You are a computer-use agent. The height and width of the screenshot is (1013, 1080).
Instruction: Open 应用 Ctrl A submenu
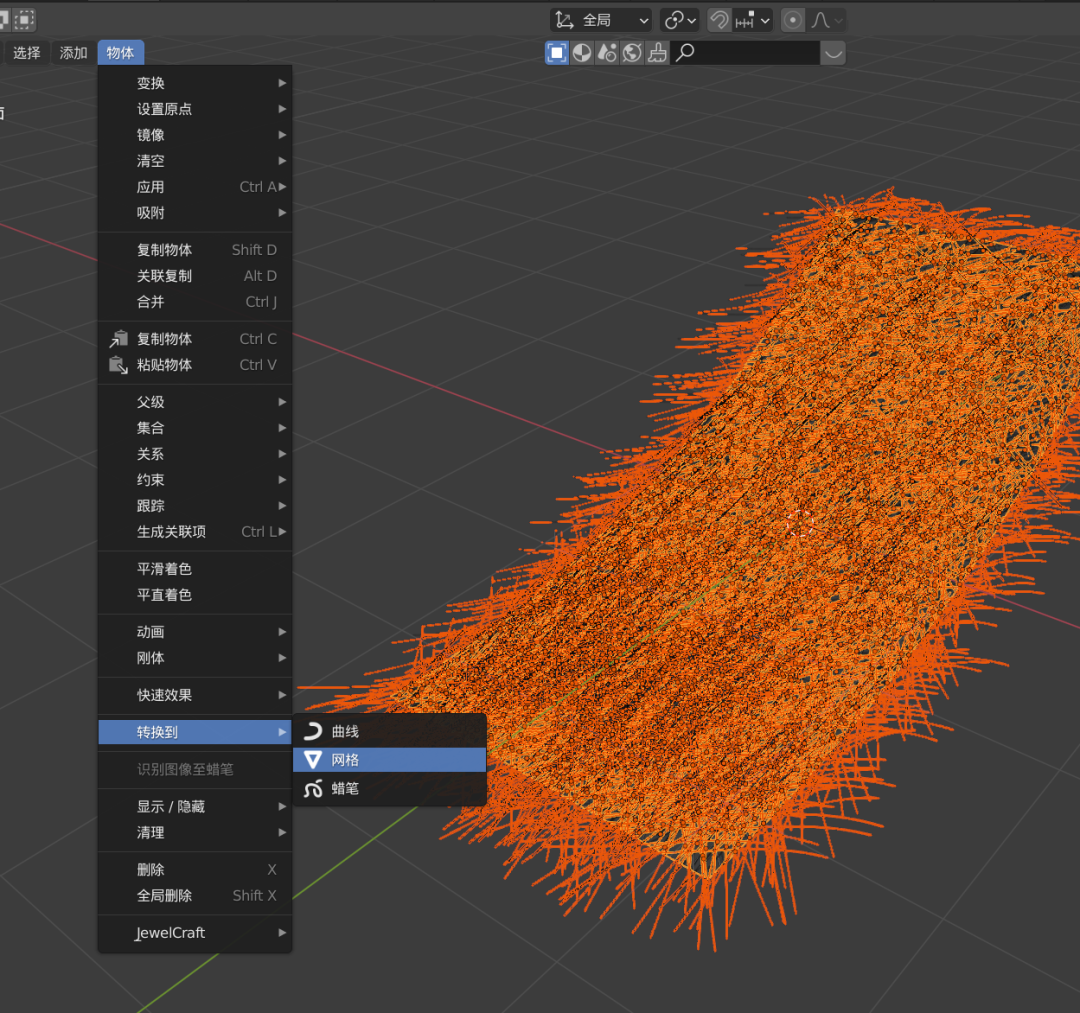tap(195, 187)
